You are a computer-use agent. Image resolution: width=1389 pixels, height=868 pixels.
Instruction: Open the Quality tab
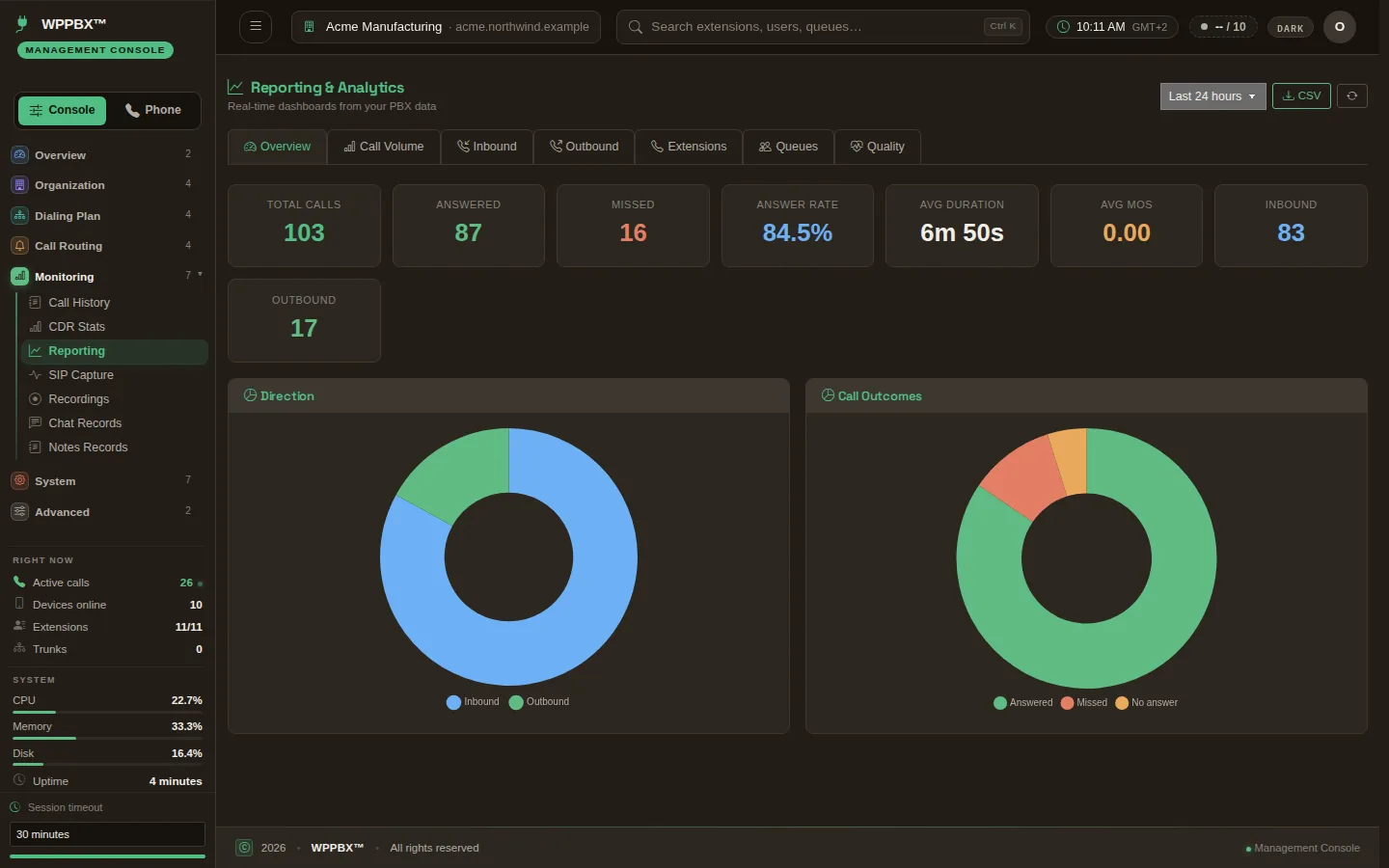(878, 147)
